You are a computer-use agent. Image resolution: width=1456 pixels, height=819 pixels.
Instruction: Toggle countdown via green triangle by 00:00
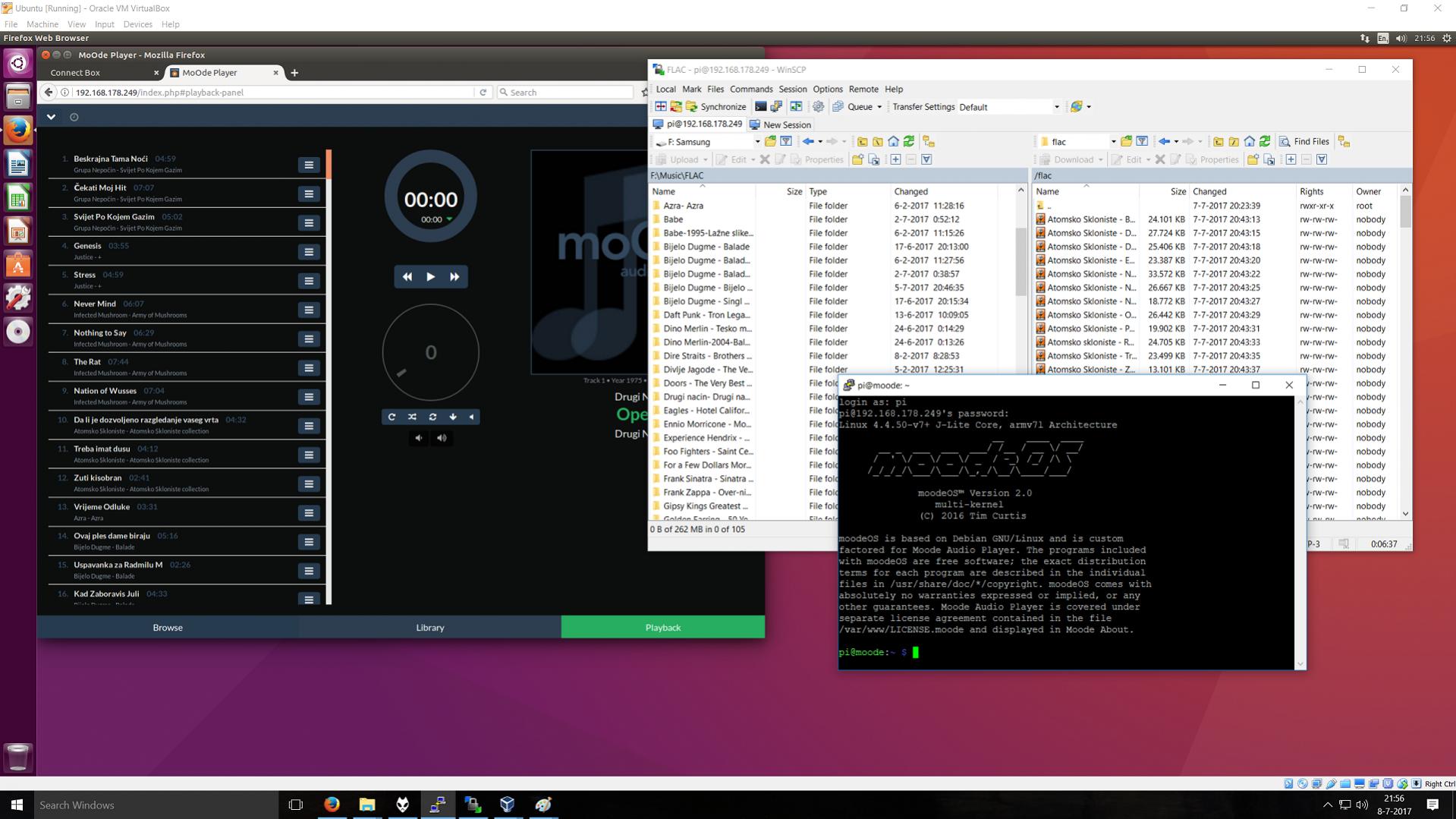[x=449, y=219]
